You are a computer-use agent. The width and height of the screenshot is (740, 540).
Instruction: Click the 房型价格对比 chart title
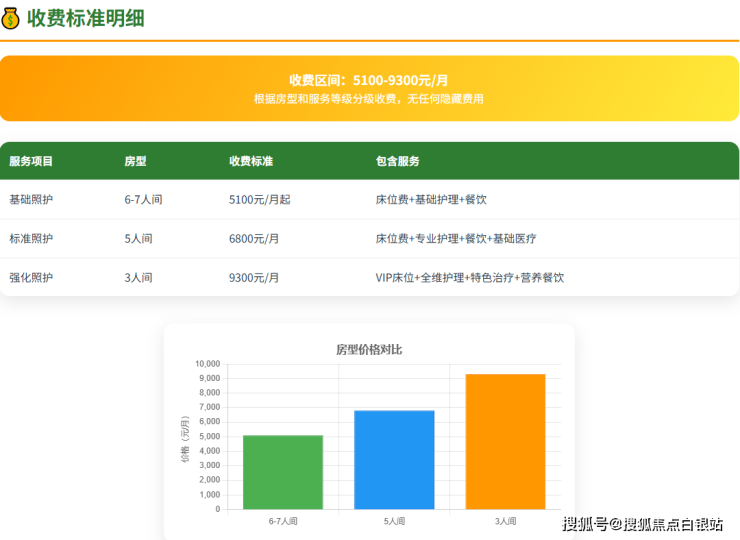click(369, 349)
